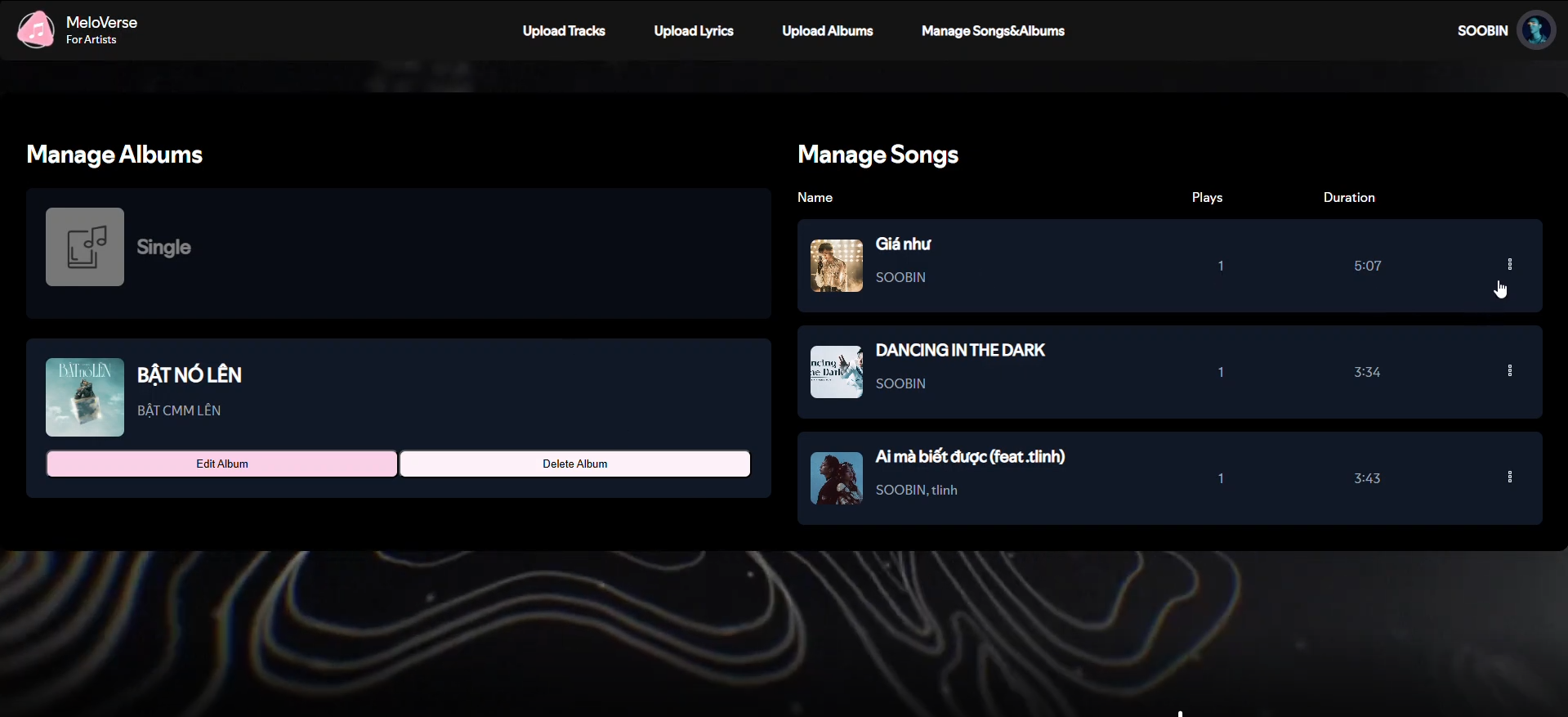Go to Upload Tracks page
Viewport: 1568px width, 717px height.
(x=564, y=31)
